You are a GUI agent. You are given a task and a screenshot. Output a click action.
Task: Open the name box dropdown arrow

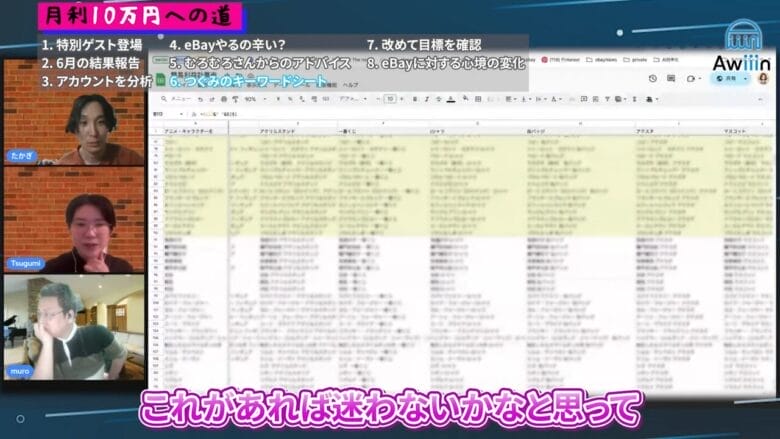point(181,114)
